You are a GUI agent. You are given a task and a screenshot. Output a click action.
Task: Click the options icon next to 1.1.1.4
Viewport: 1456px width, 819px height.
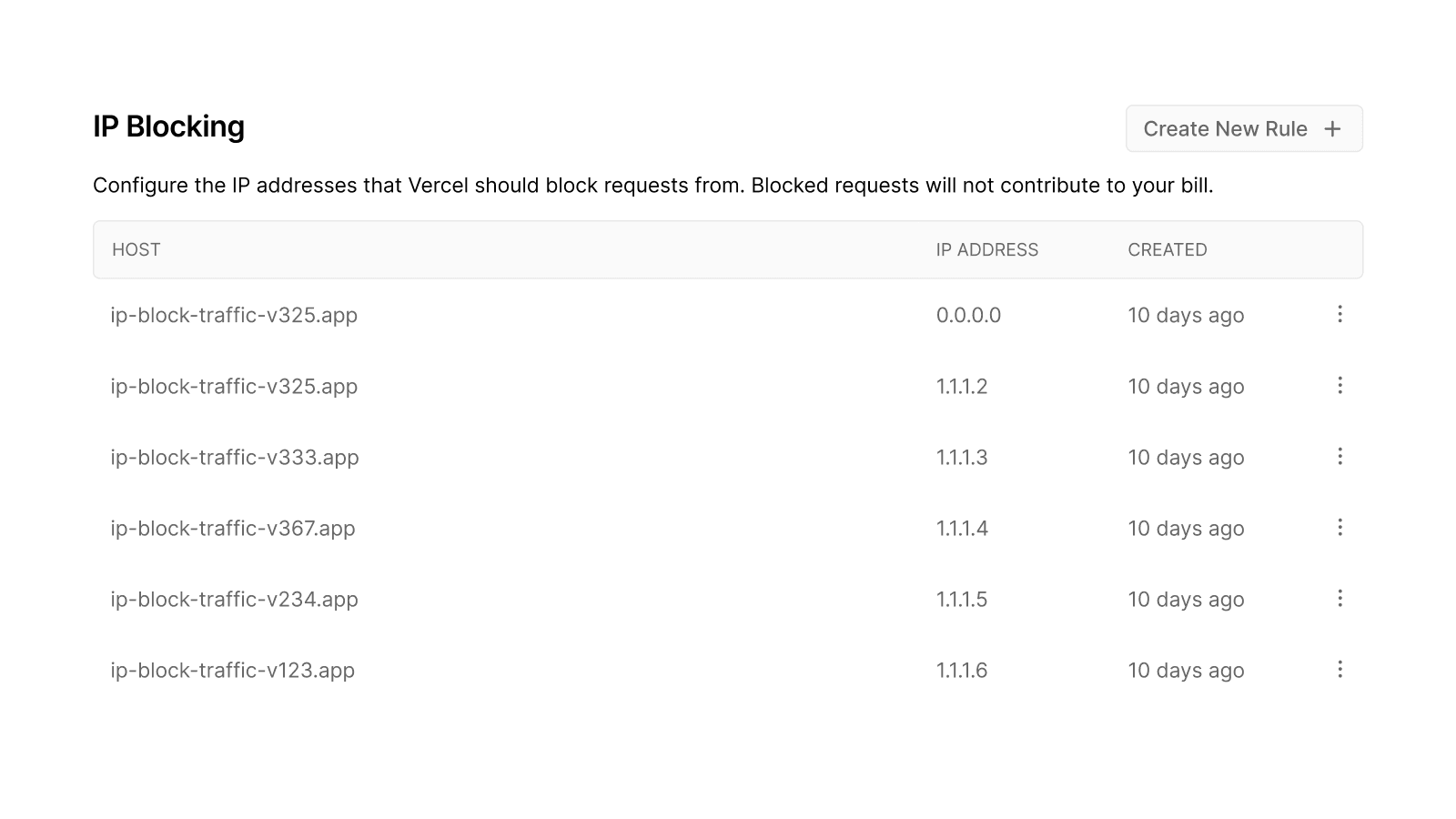1340,528
